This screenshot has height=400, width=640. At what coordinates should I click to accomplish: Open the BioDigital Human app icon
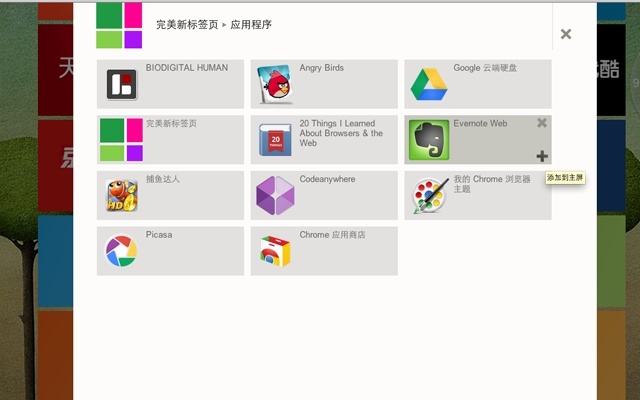(x=122, y=84)
